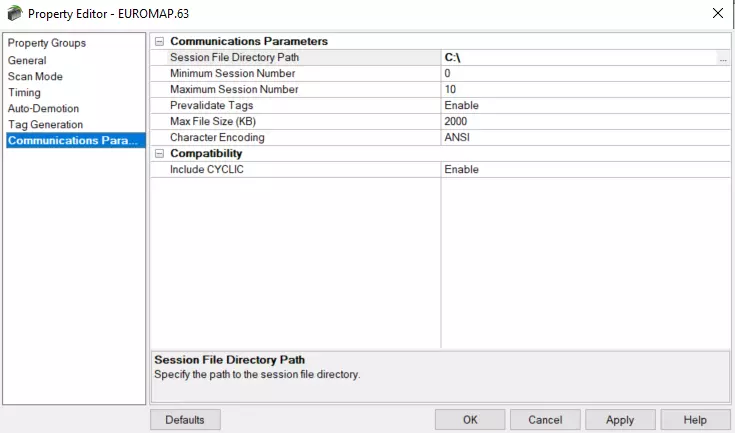735x433 pixels.
Task: Click the Property Editor app icon in title bar
Action: pos(14,13)
